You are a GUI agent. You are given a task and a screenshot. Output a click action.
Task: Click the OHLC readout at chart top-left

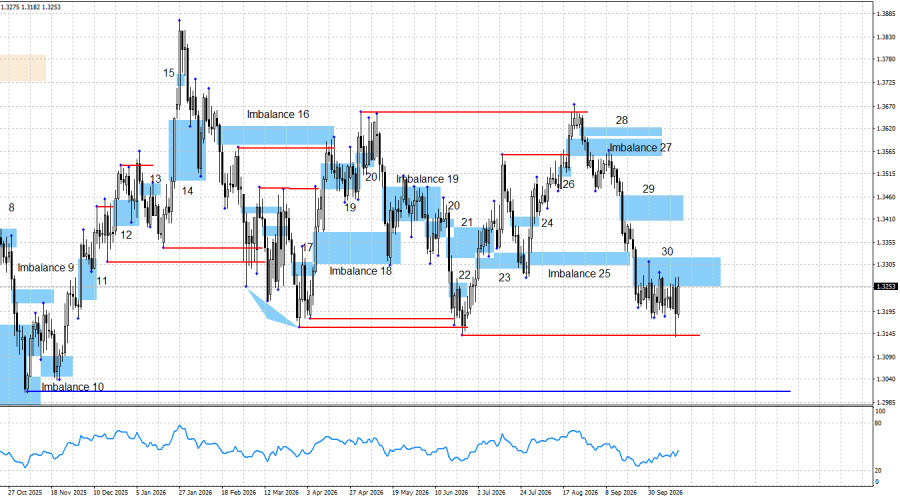pyautogui.click(x=31, y=7)
